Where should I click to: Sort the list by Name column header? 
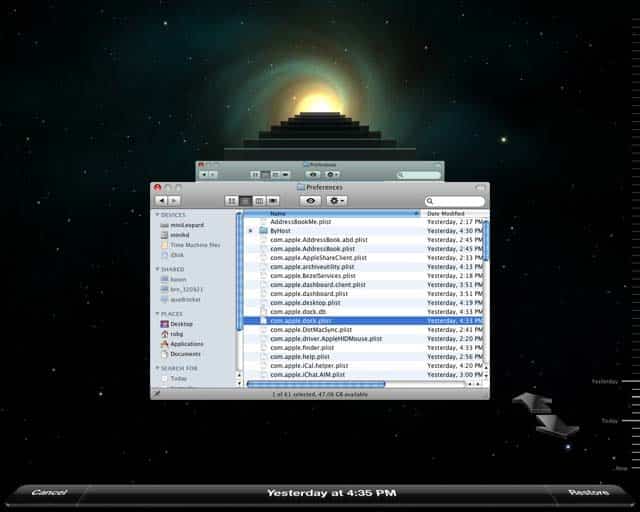pos(332,214)
